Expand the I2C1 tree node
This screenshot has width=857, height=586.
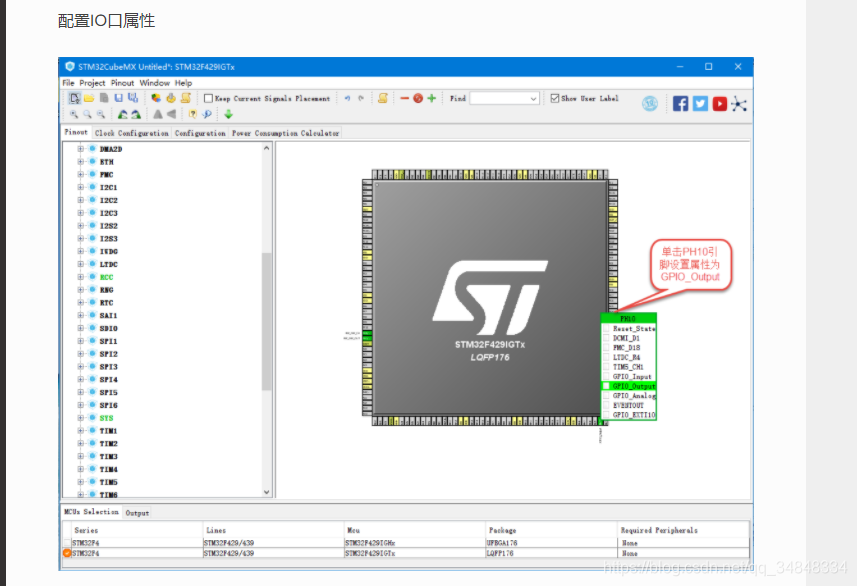pyautogui.click(x=81, y=187)
